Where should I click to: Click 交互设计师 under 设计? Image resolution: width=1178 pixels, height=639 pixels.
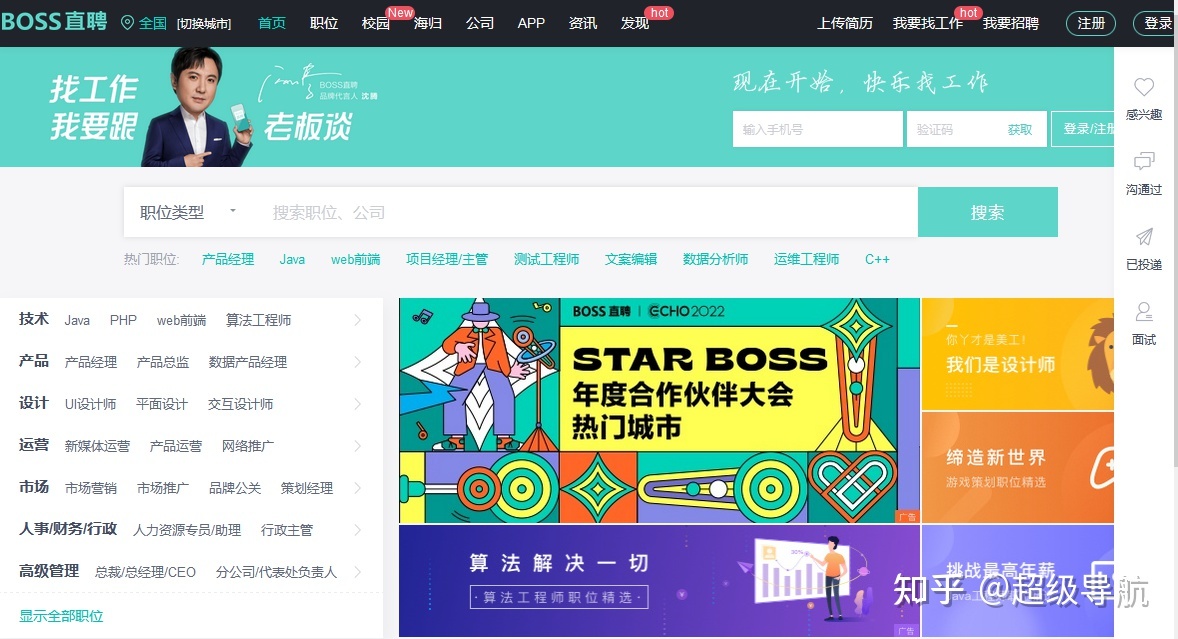(x=240, y=404)
